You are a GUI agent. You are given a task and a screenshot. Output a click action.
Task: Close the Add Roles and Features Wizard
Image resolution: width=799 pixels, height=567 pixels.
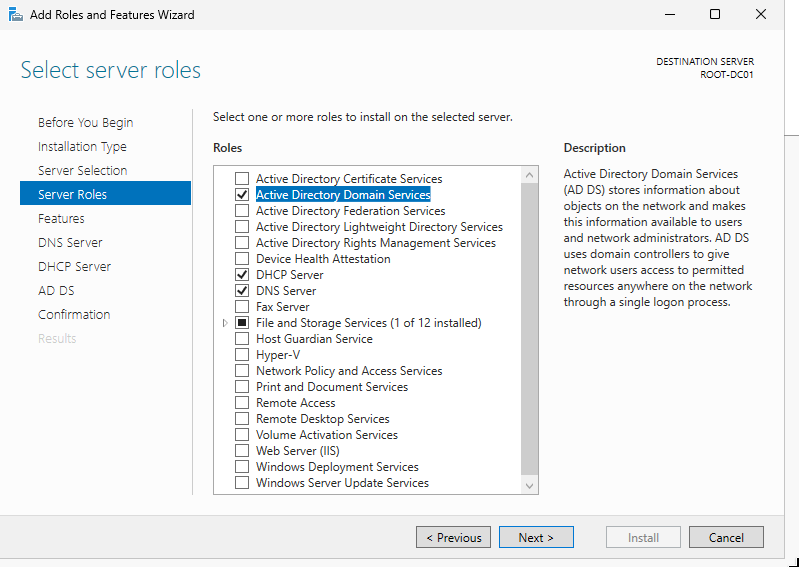click(760, 15)
